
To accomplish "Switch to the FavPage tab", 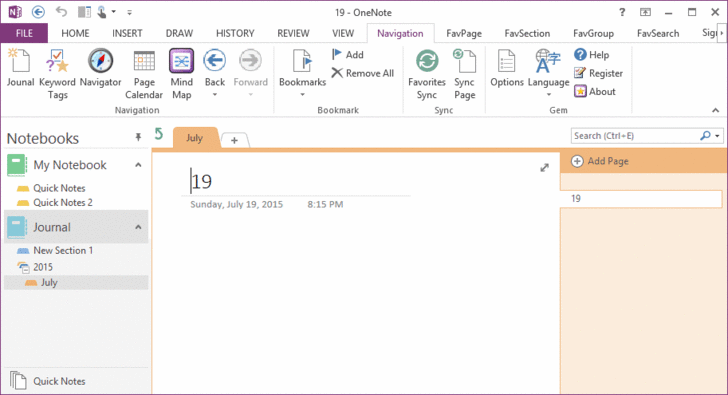I will (x=464, y=33).
